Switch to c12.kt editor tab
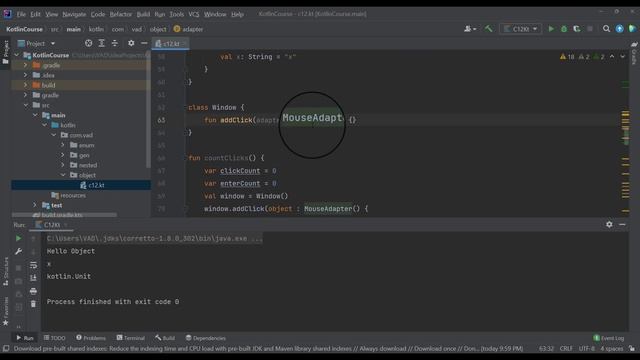 pos(171,44)
